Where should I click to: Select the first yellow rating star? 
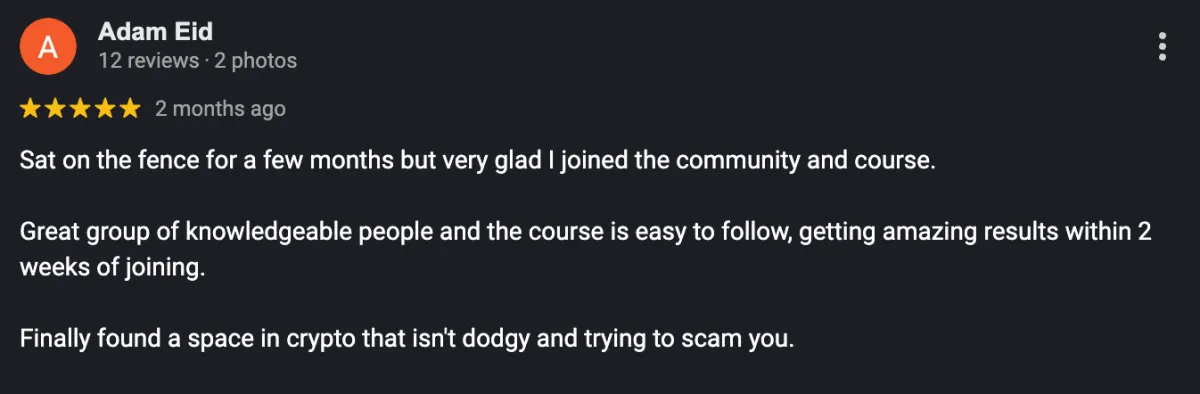coord(30,109)
